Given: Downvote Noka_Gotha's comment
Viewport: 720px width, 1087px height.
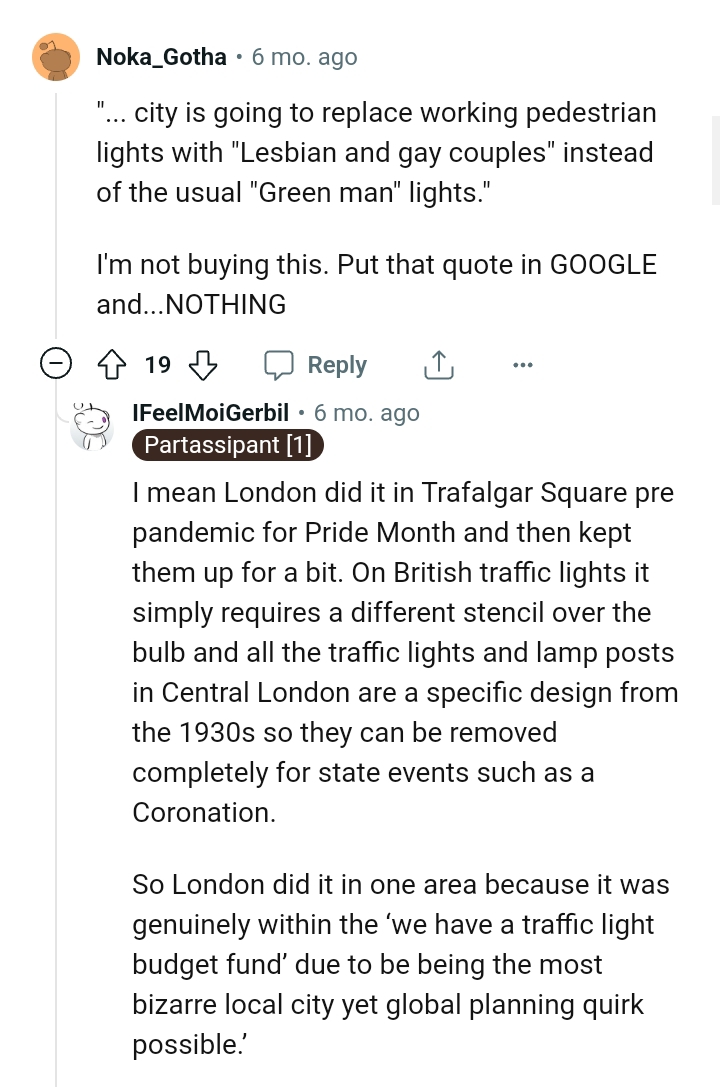Looking at the screenshot, I should point(203,364).
